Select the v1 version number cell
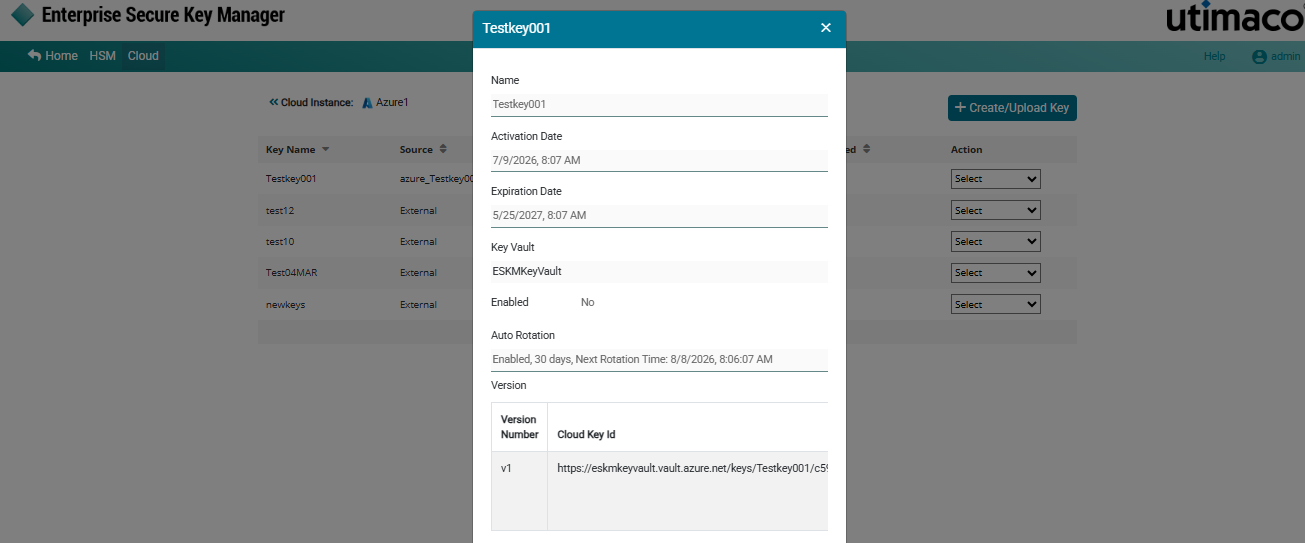Screen dimensions: 1305x543 [519, 490]
